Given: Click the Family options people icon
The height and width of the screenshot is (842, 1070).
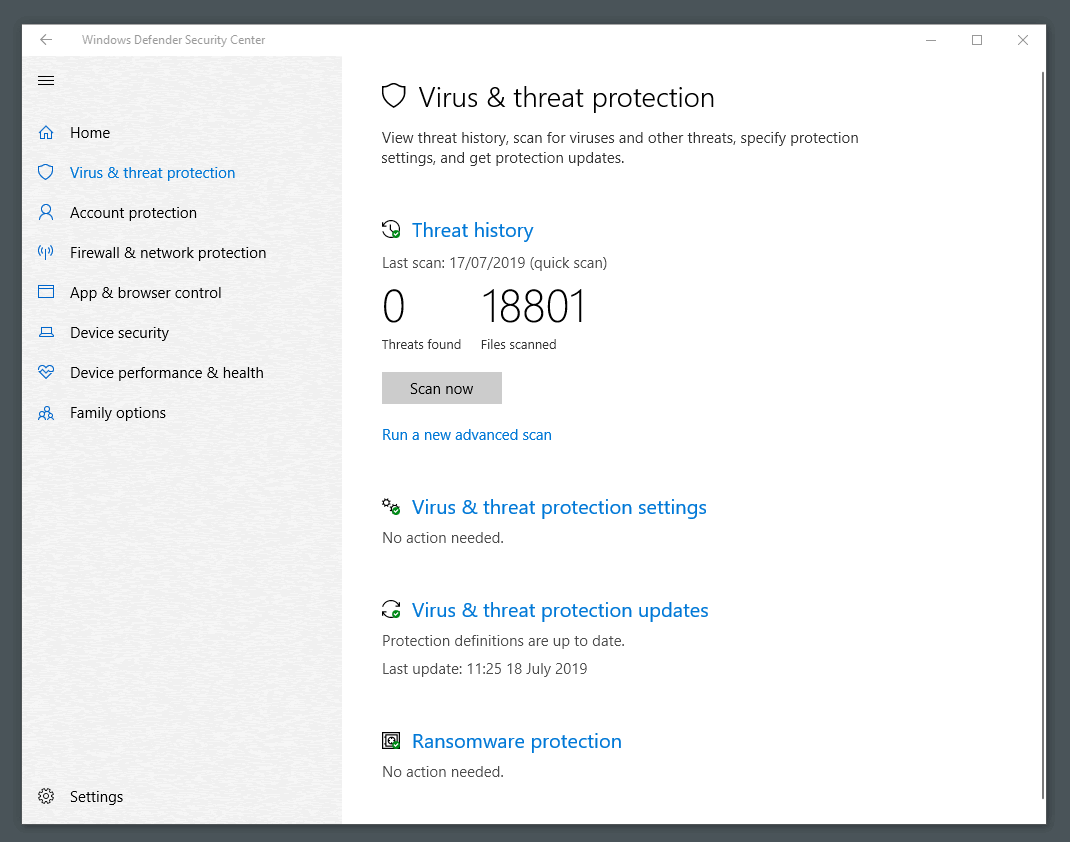Looking at the screenshot, I should (x=46, y=413).
